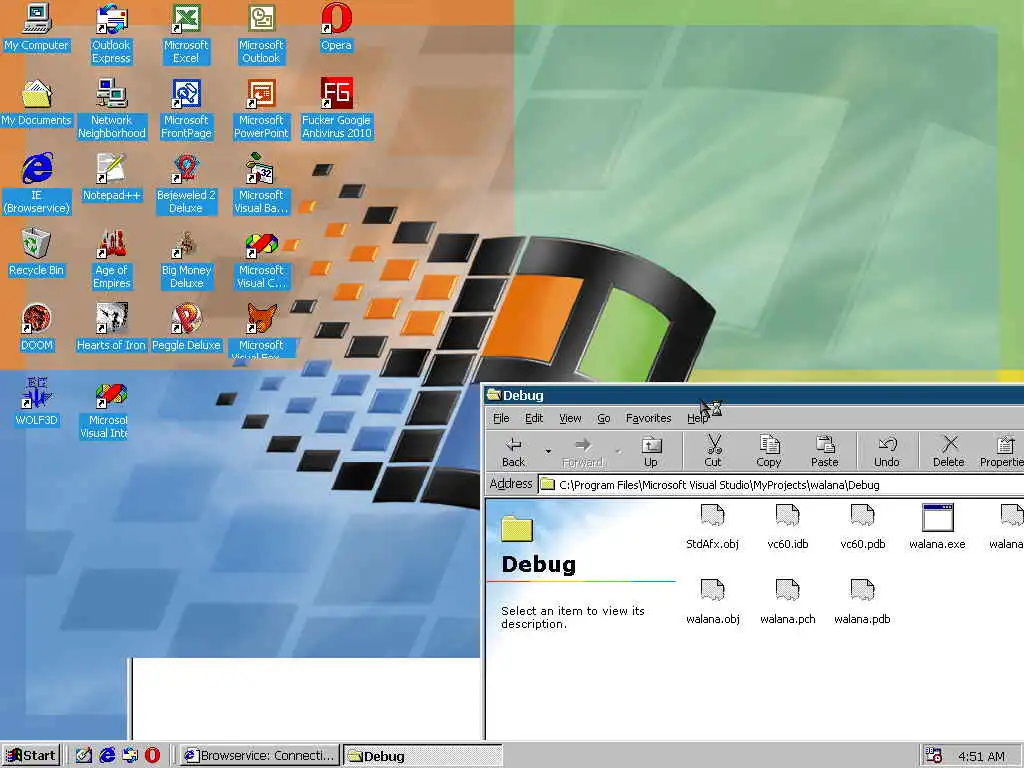Open the Help menu in Debug window
Viewport: 1024px width, 768px height.
[x=697, y=418]
